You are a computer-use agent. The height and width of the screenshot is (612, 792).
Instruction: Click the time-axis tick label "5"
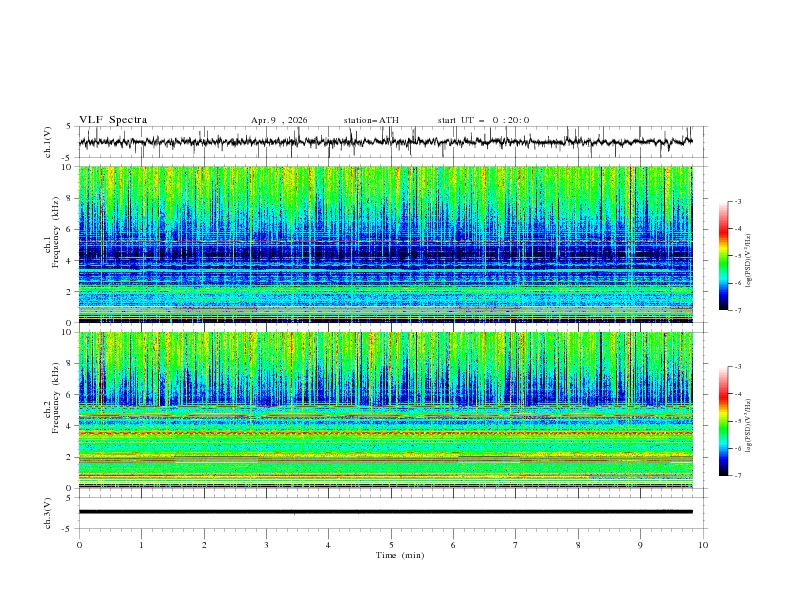(391, 545)
